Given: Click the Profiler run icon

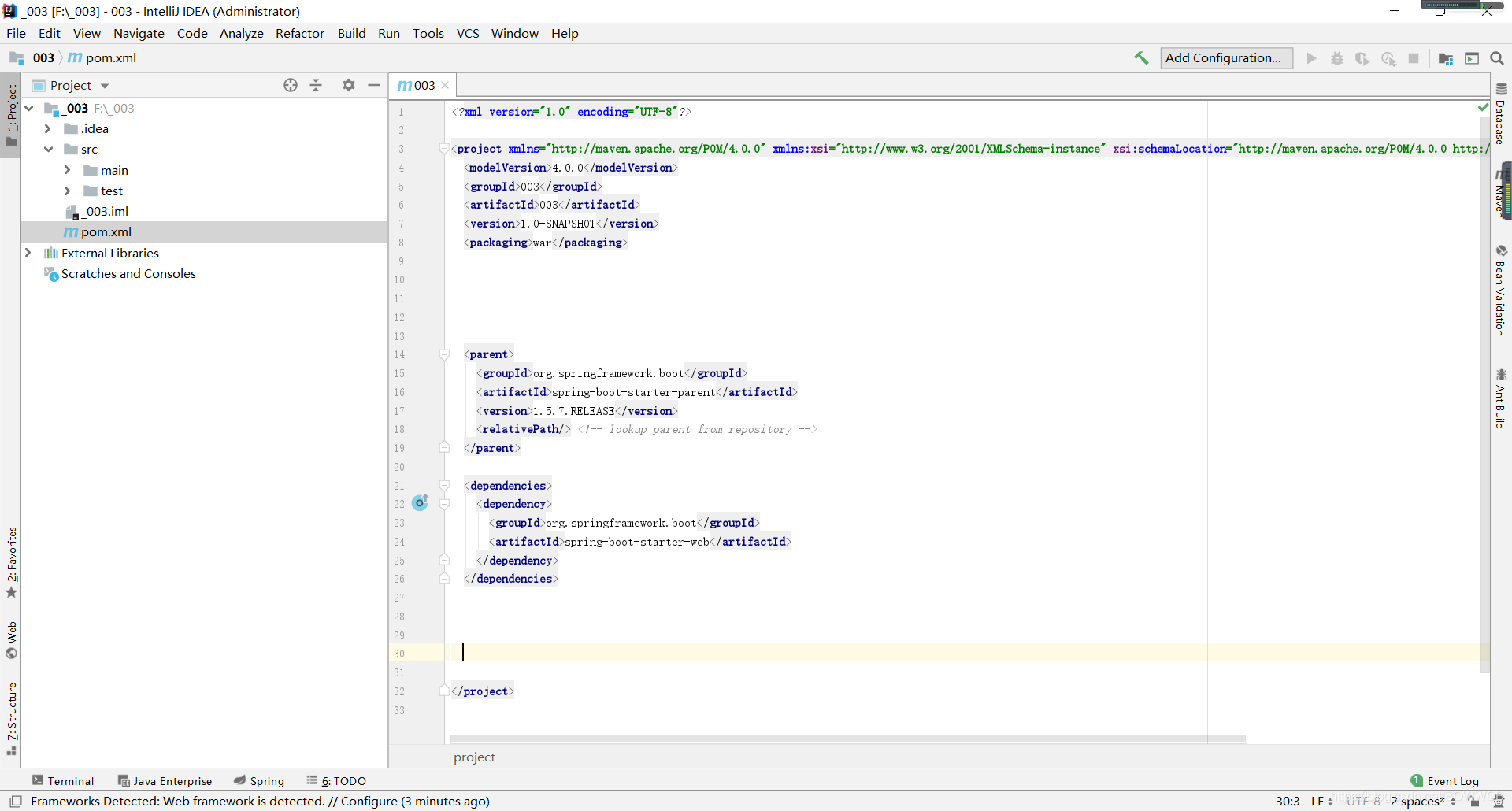Looking at the screenshot, I should (x=1388, y=58).
